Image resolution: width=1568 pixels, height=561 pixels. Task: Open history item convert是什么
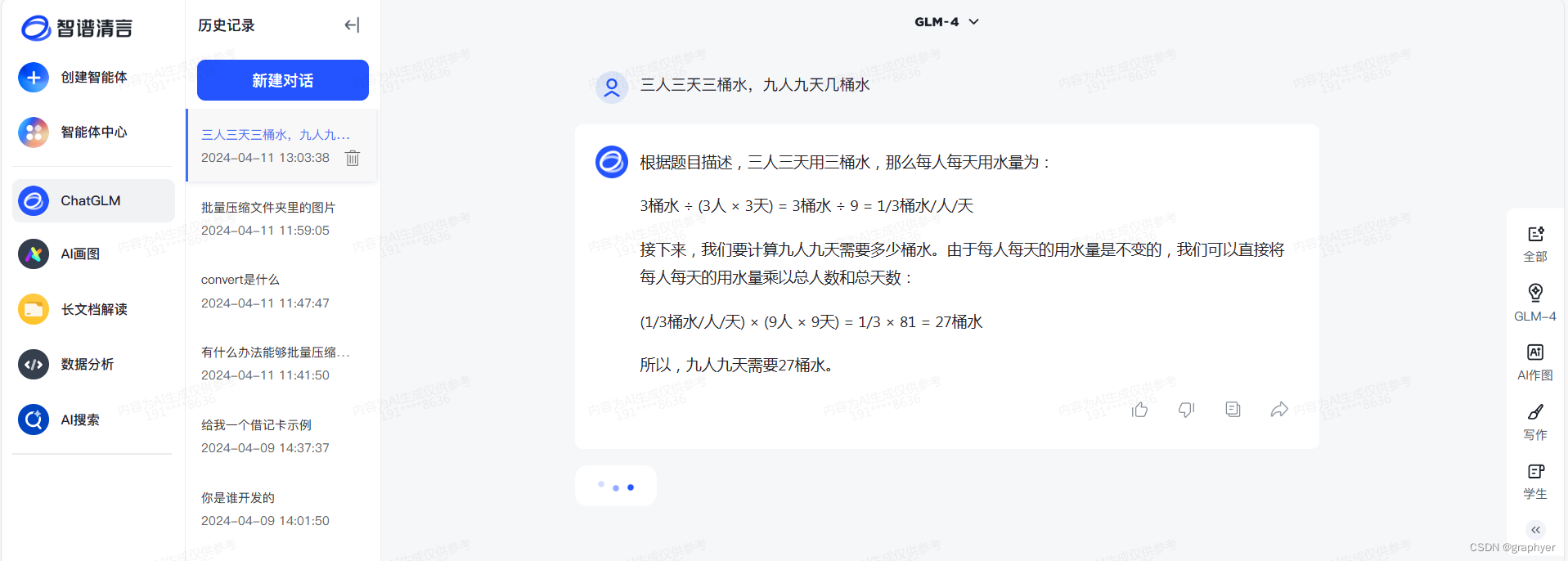(282, 291)
